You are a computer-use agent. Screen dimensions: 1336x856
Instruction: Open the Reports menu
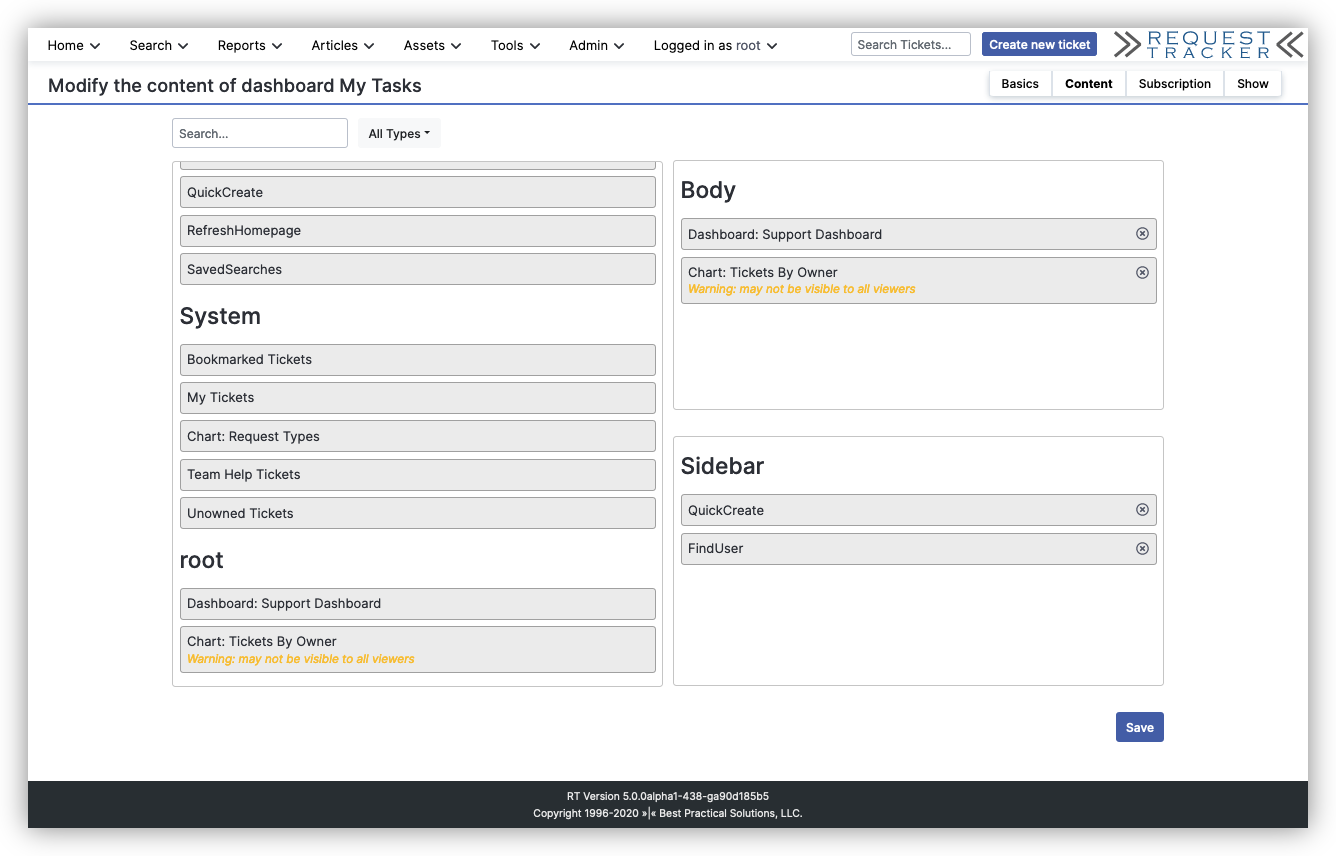(x=249, y=45)
